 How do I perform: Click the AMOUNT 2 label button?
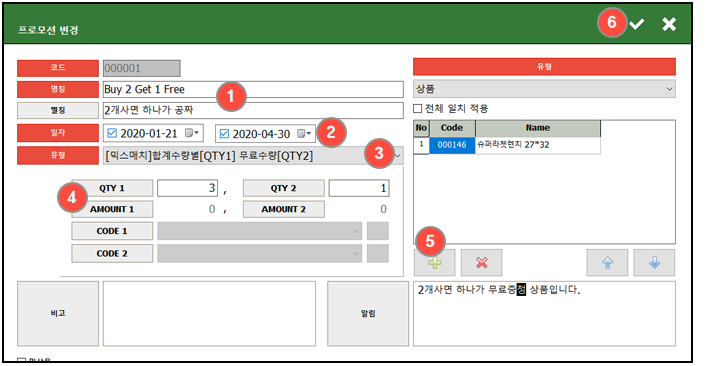[x=284, y=209]
